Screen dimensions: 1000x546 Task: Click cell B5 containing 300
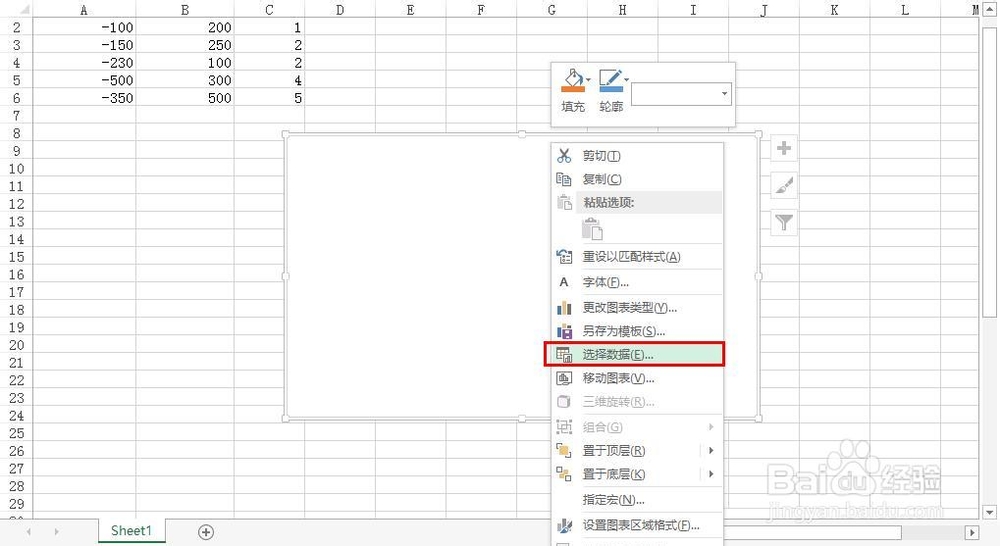coord(185,80)
